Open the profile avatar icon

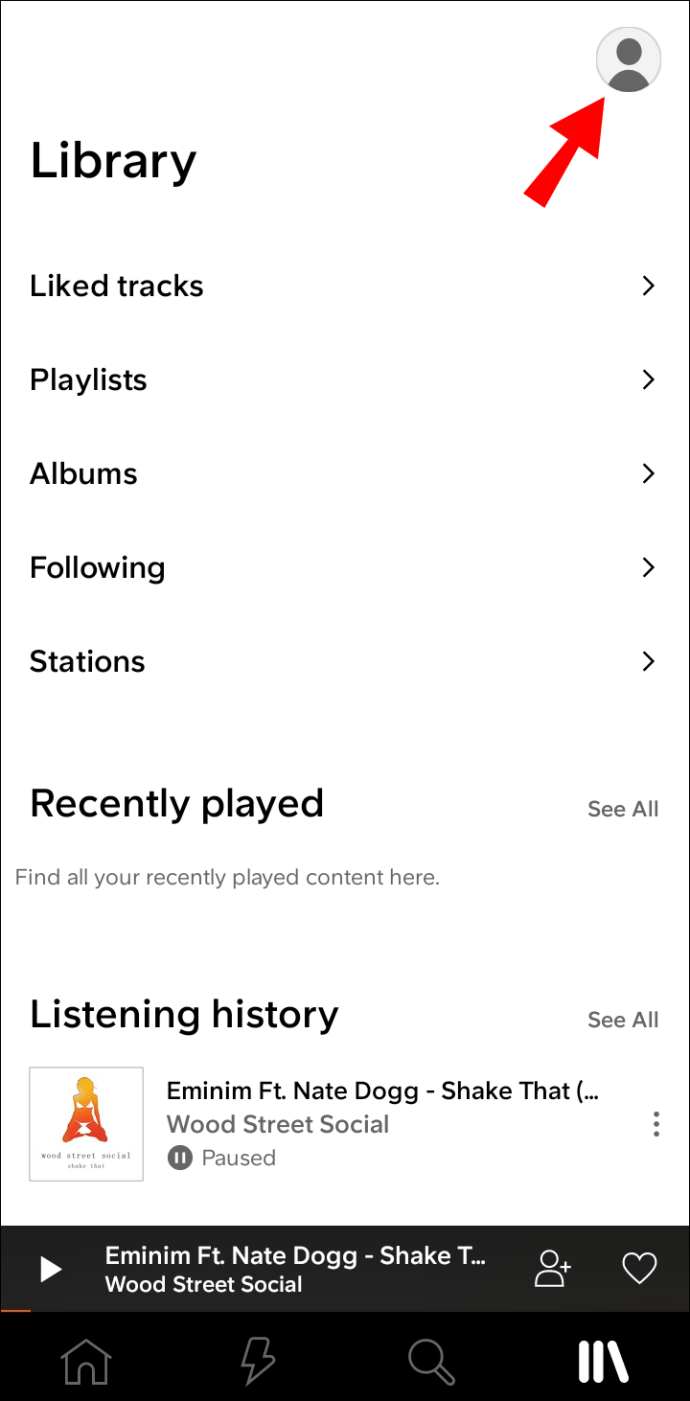[x=628, y=60]
